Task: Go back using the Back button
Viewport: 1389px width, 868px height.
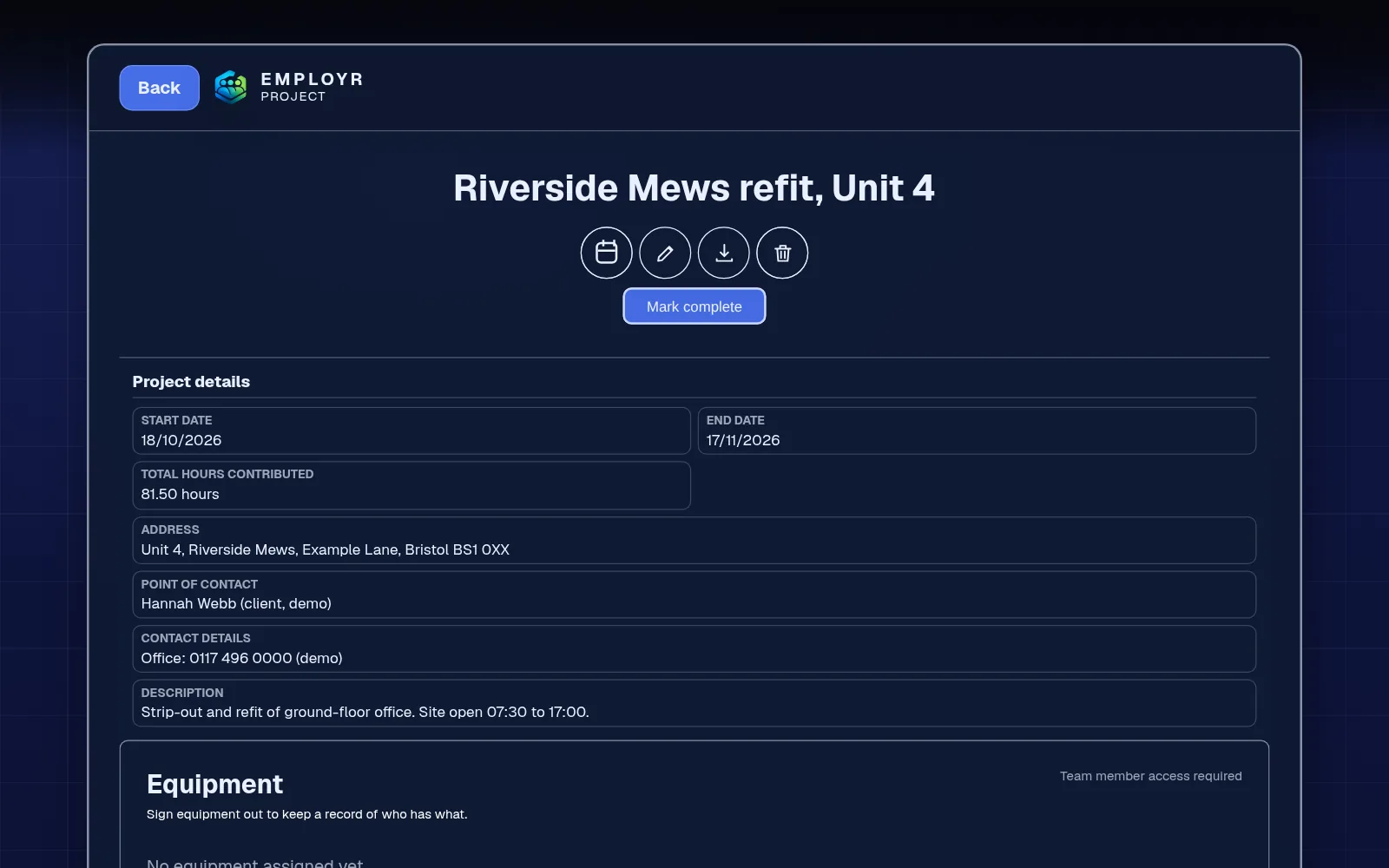Action: point(159,88)
